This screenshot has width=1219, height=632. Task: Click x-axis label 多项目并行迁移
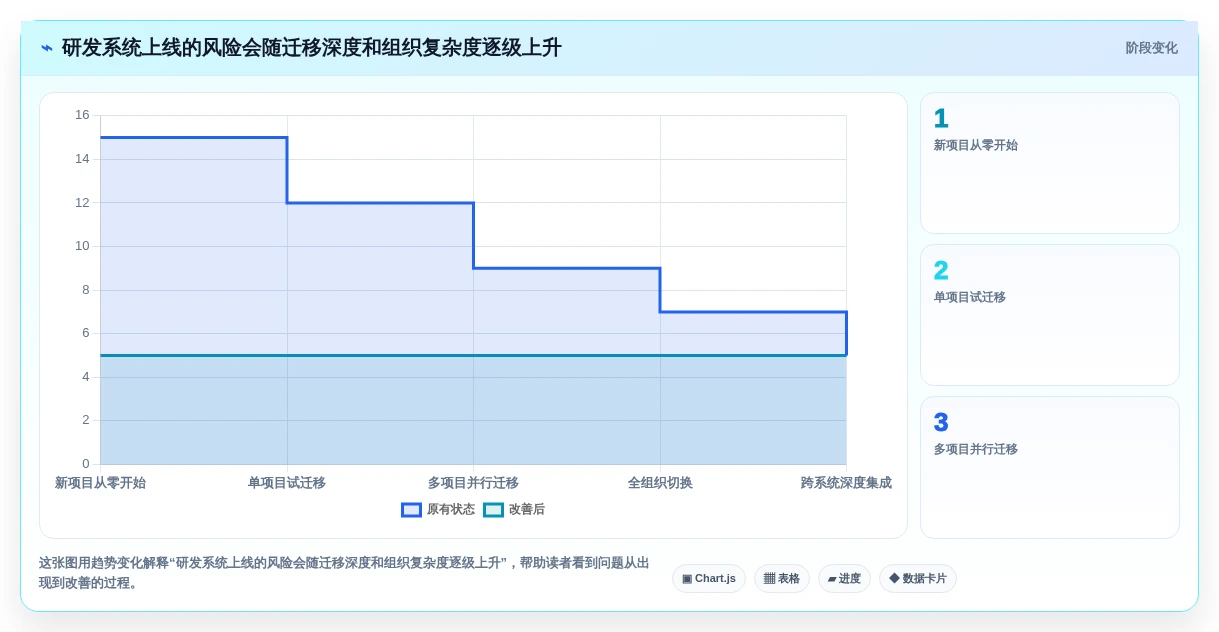[473, 483]
